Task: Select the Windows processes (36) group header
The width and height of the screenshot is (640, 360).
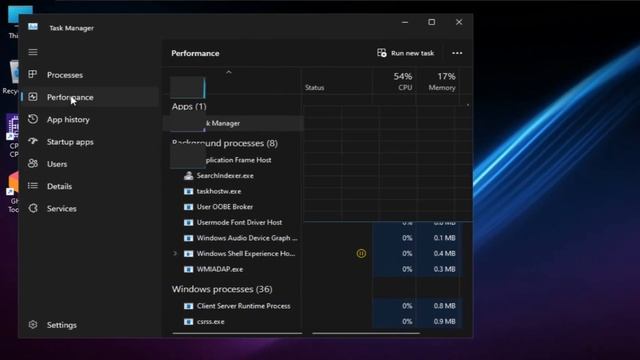Action: coord(222,289)
